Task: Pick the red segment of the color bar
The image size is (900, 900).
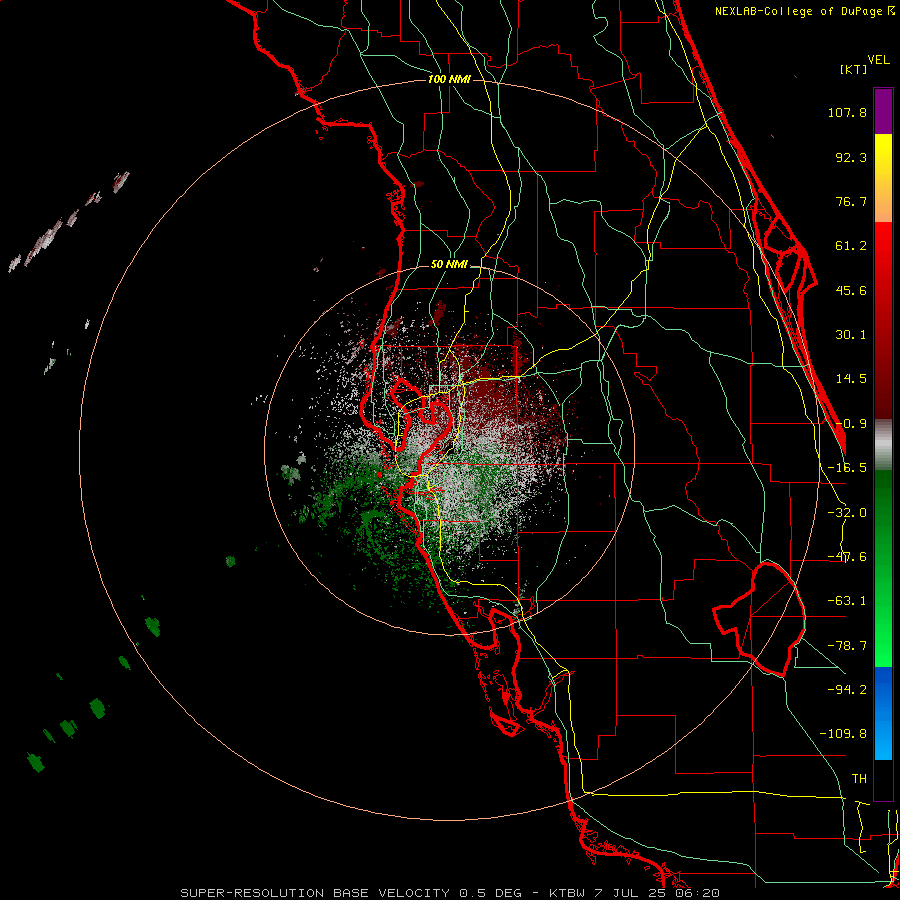Action: (x=883, y=320)
